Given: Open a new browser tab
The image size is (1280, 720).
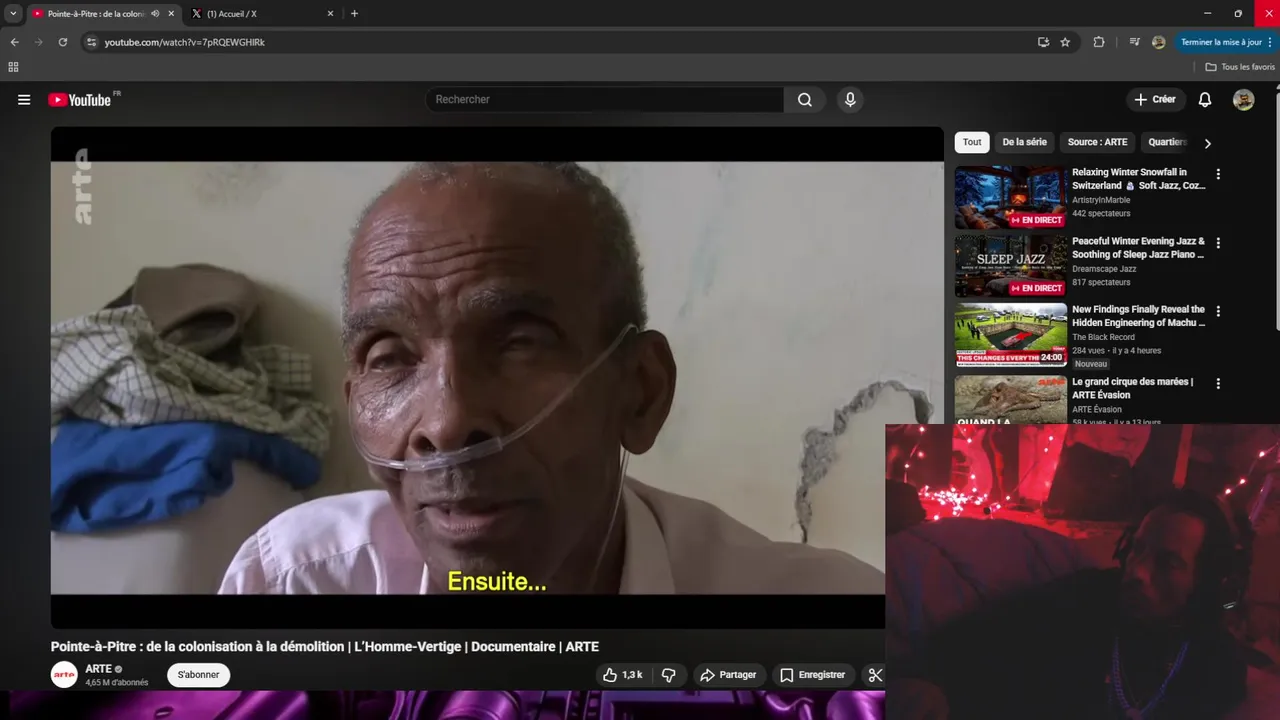Looking at the screenshot, I should point(354,14).
